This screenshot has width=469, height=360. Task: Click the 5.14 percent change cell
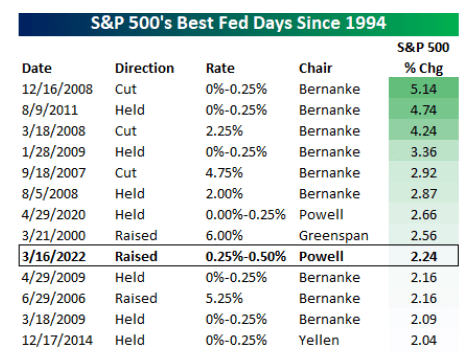[424, 88]
